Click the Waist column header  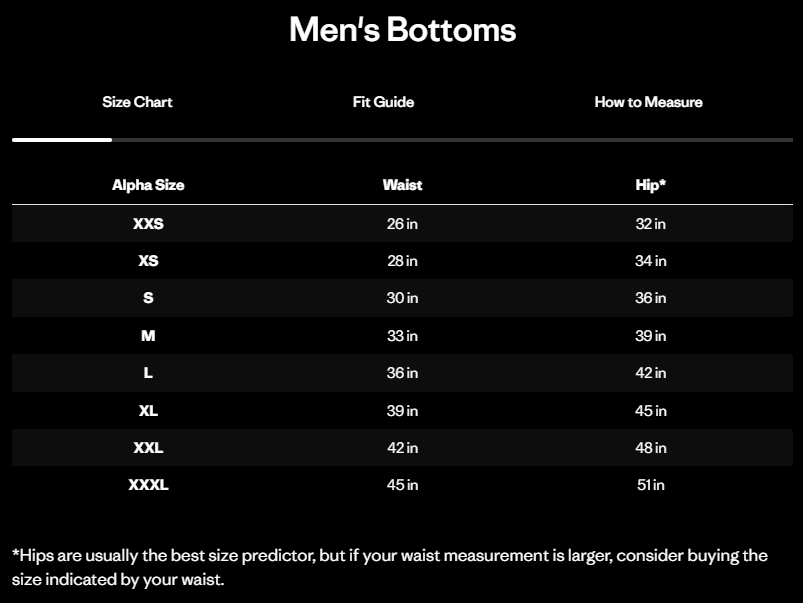402,185
